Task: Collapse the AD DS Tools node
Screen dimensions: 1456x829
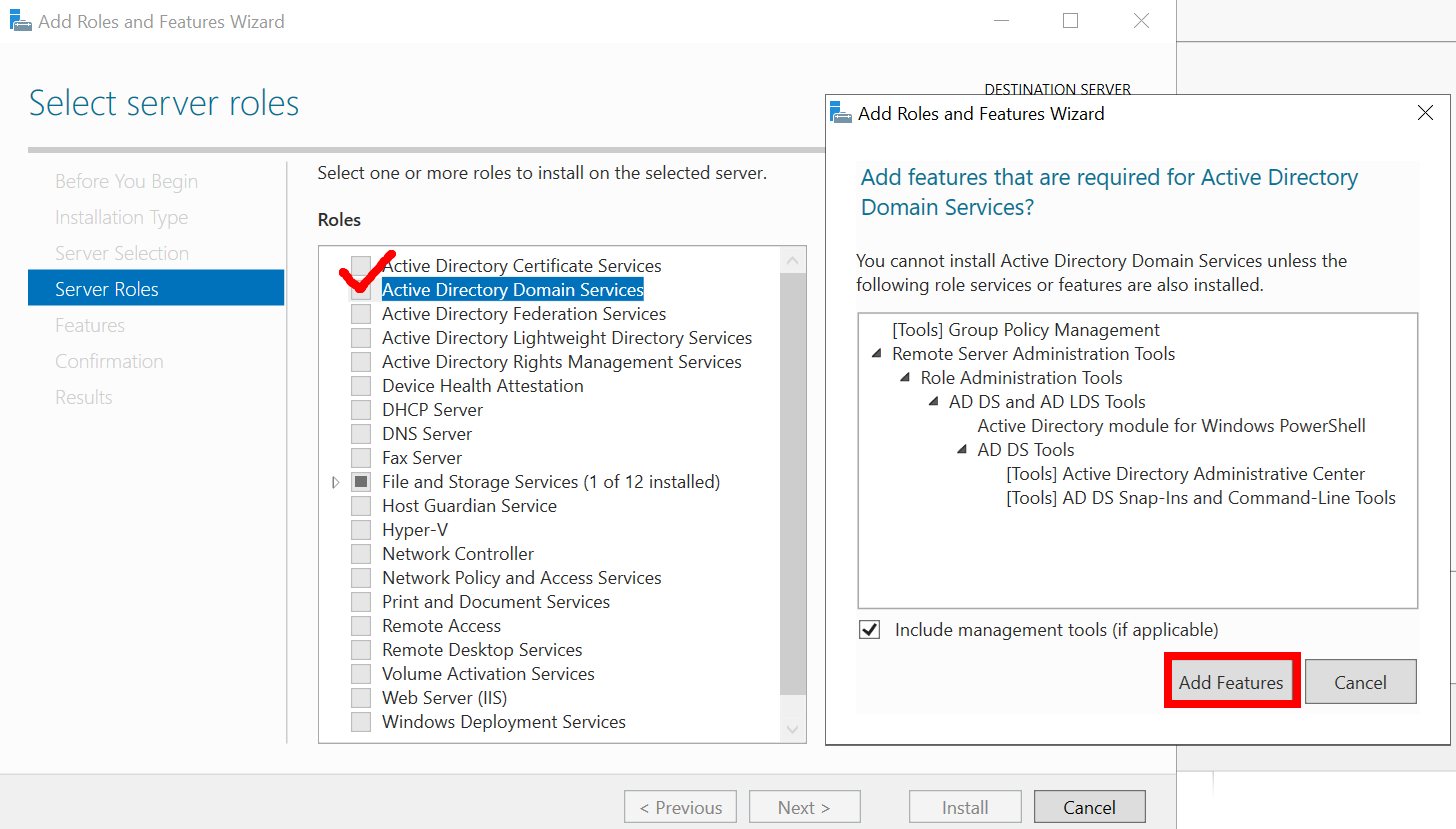Action: (962, 450)
